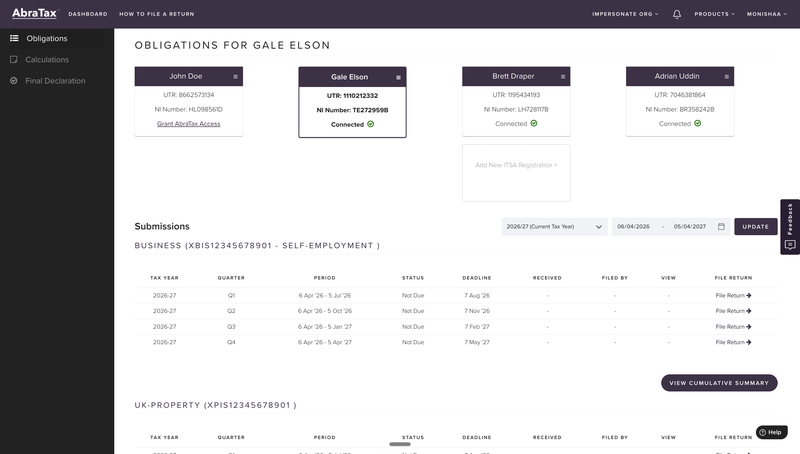The image size is (800, 454).
Task: Click end date 05/04/2027 field
Action: coord(690,226)
